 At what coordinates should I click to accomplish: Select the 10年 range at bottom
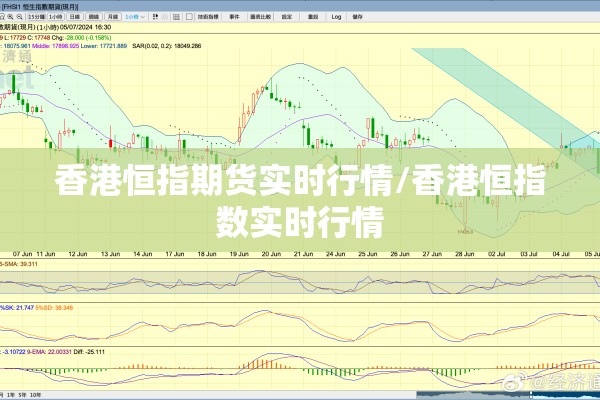(x=35, y=395)
